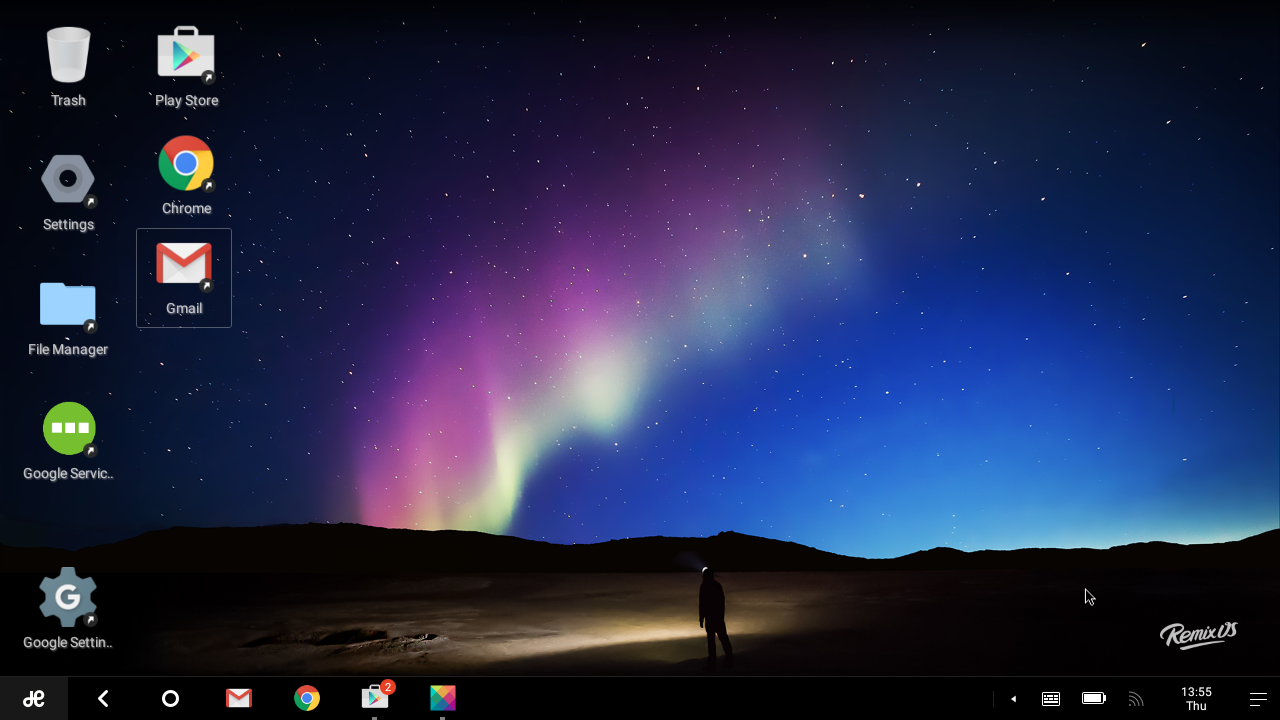Open the Remix OS start menu
The image size is (1280, 720).
point(34,699)
